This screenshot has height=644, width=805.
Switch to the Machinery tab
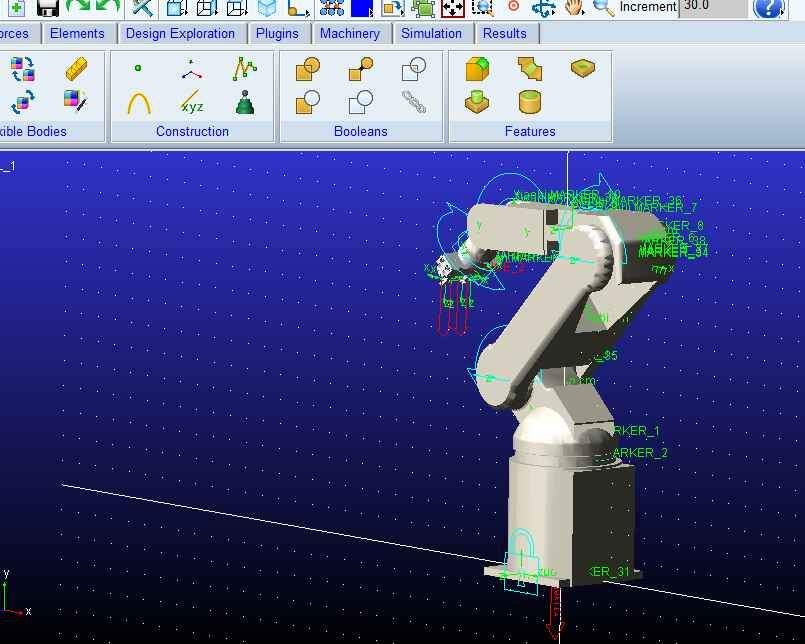tap(350, 33)
